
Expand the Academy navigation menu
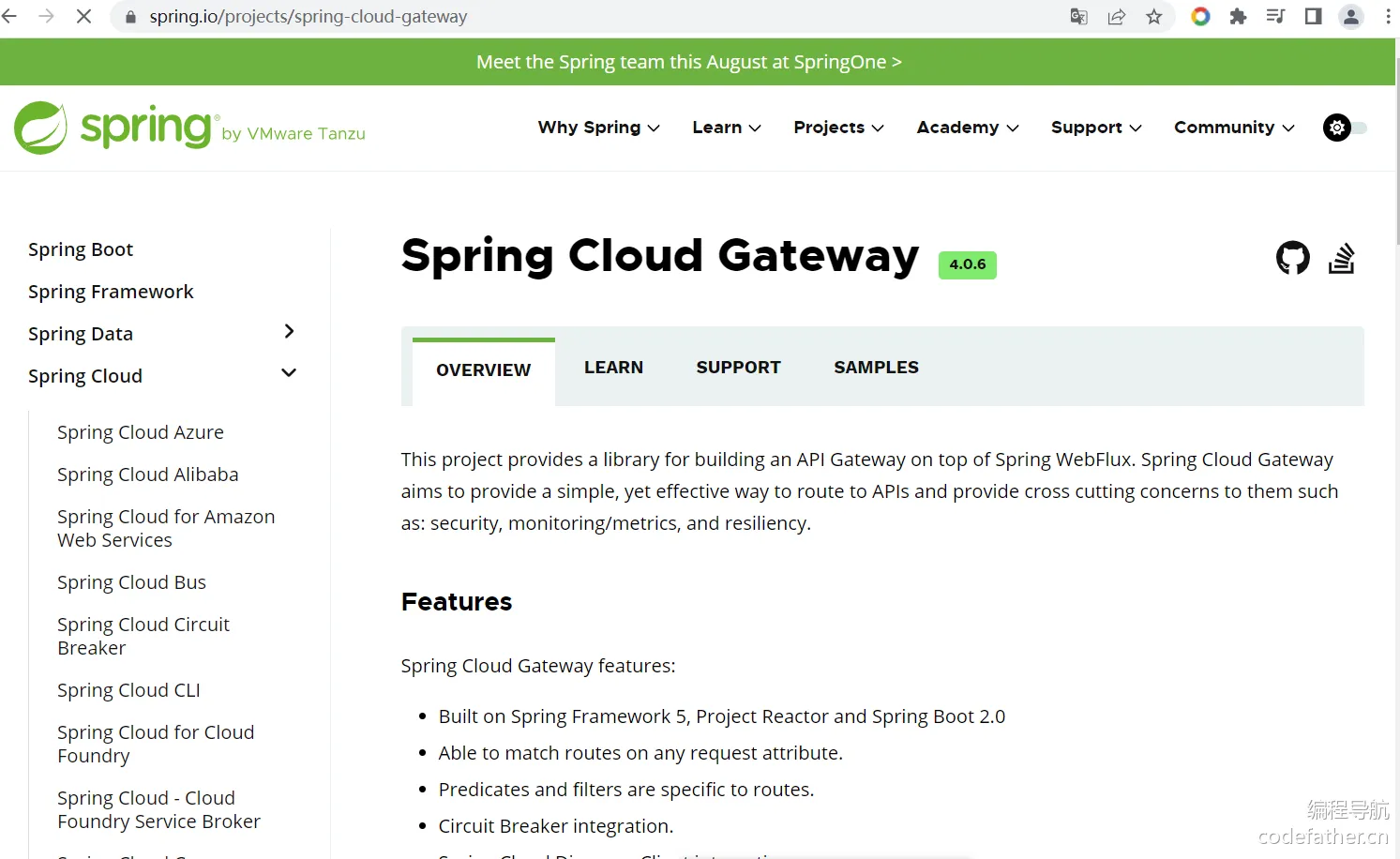click(968, 128)
